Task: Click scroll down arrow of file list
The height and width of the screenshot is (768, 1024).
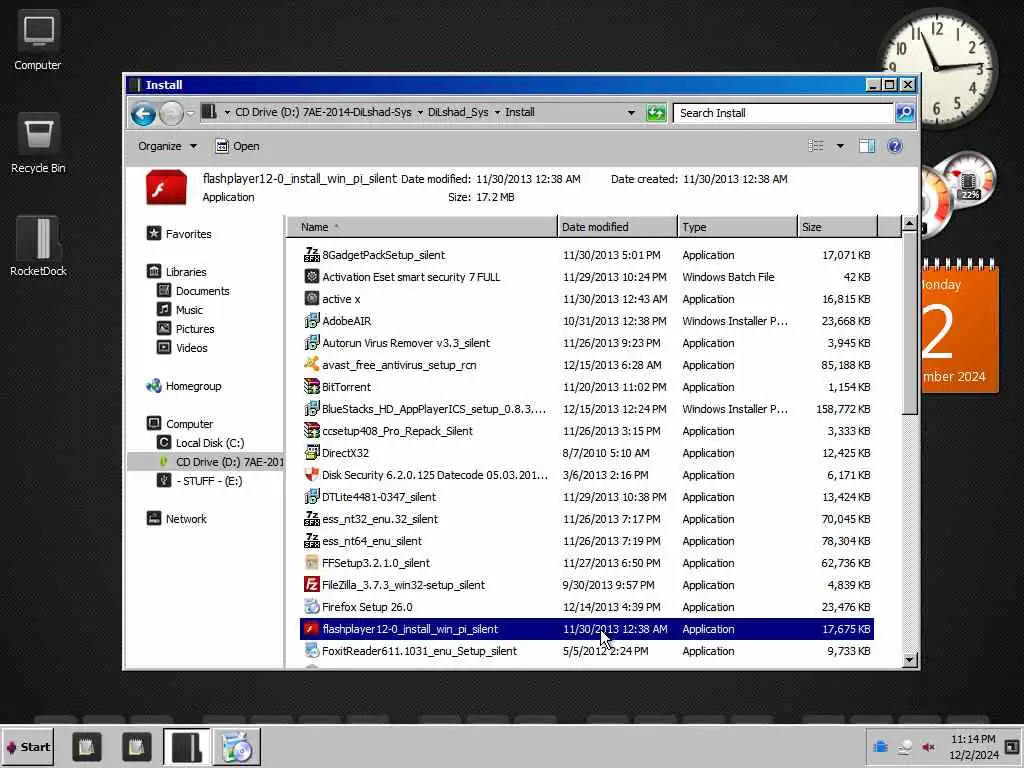Action: pos(909,660)
